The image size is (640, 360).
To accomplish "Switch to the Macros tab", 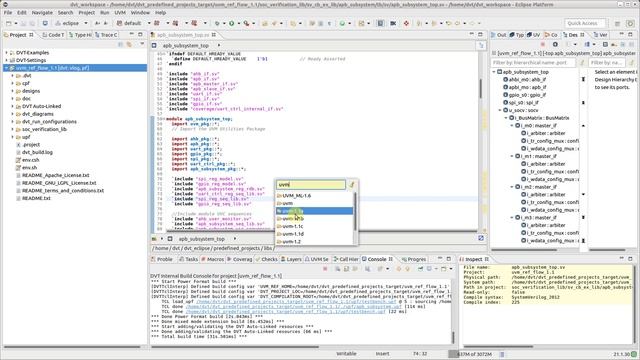I will tap(212, 259).
